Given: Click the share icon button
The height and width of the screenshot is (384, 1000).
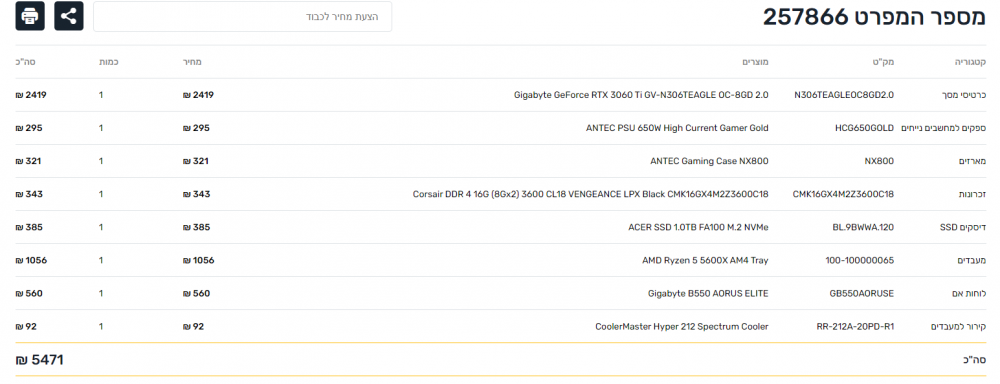Looking at the screenshot, I should [x=69, y=16].
